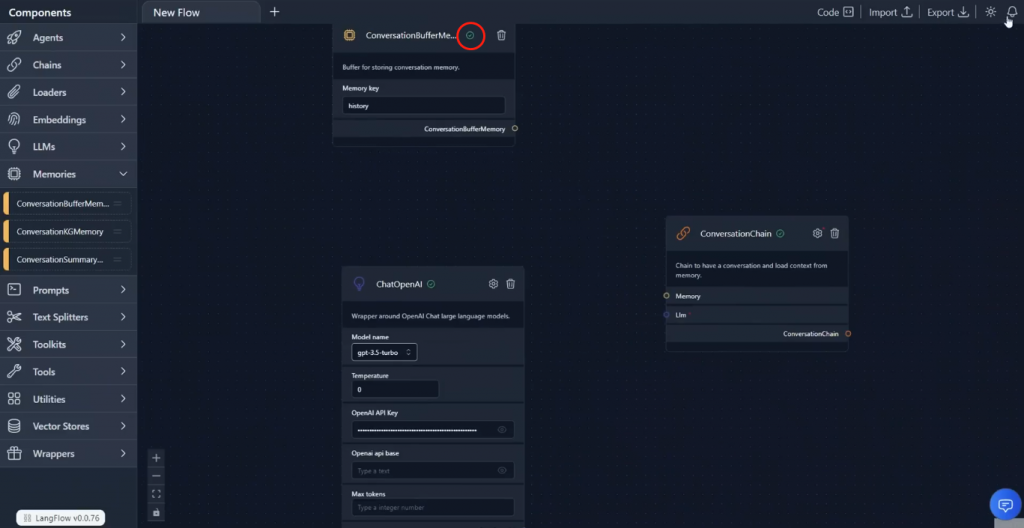Screen dimensions: 1024x528
Task: Open ConversationChain node settings gear
Action: pos(817,233)
